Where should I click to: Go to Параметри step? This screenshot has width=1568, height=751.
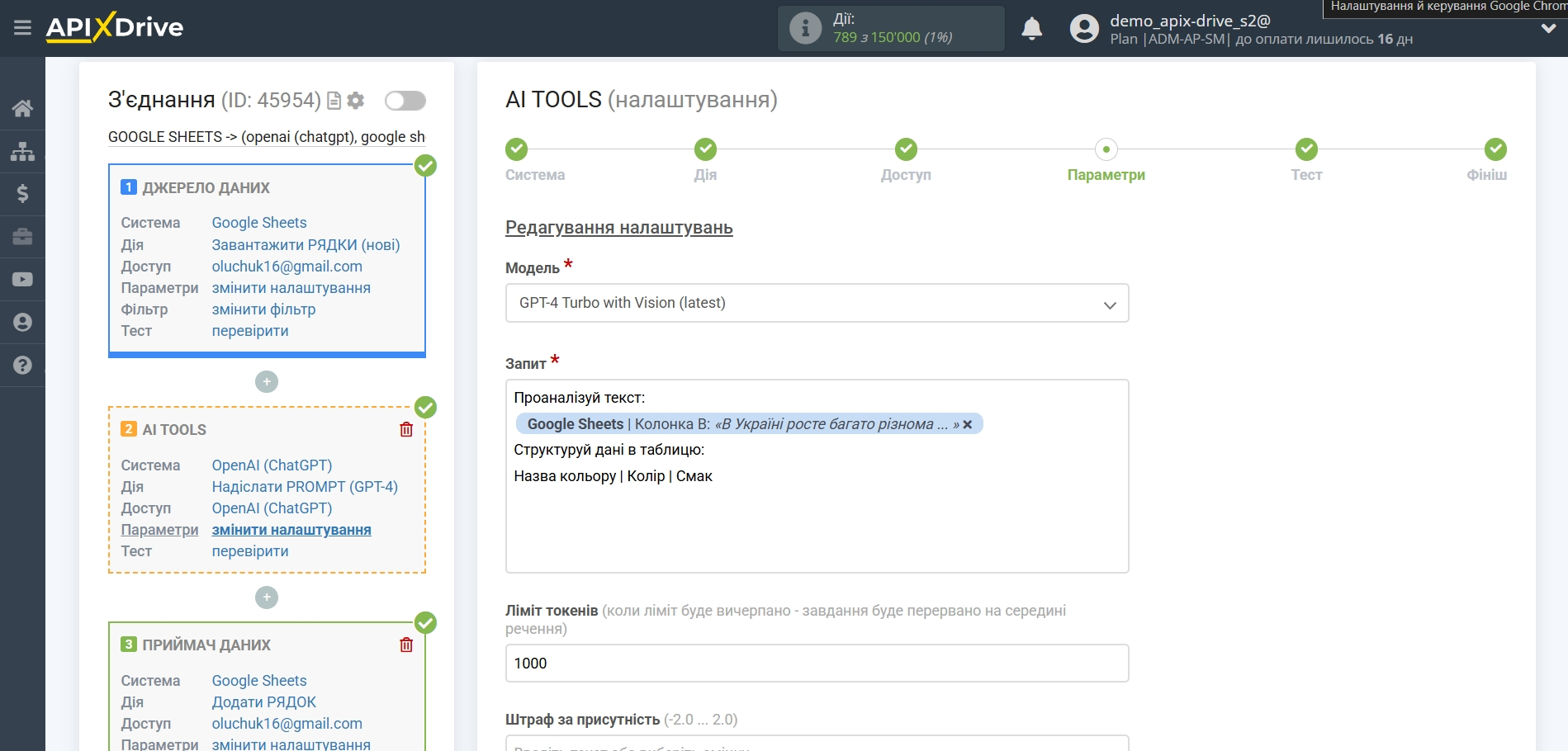tap(1106, 149)
